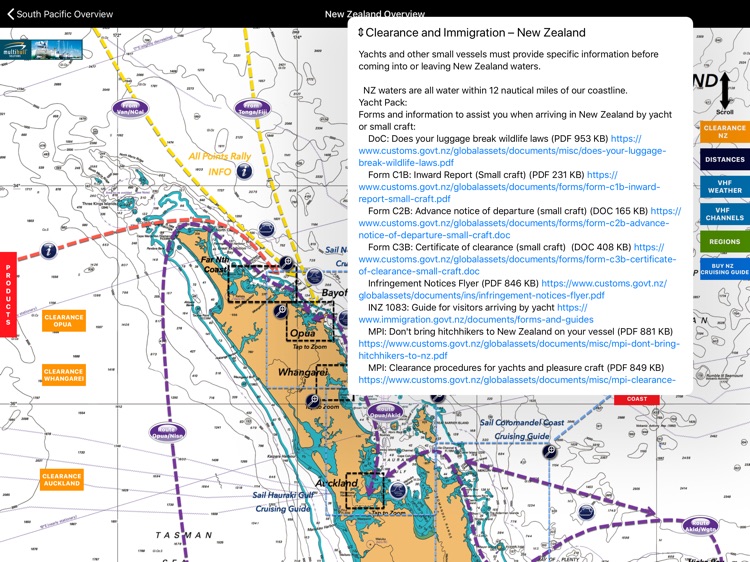Tap the magnifier zoom icon below Whangarei
The height and width of the screenshot is (562, 750).
(313, 400)
